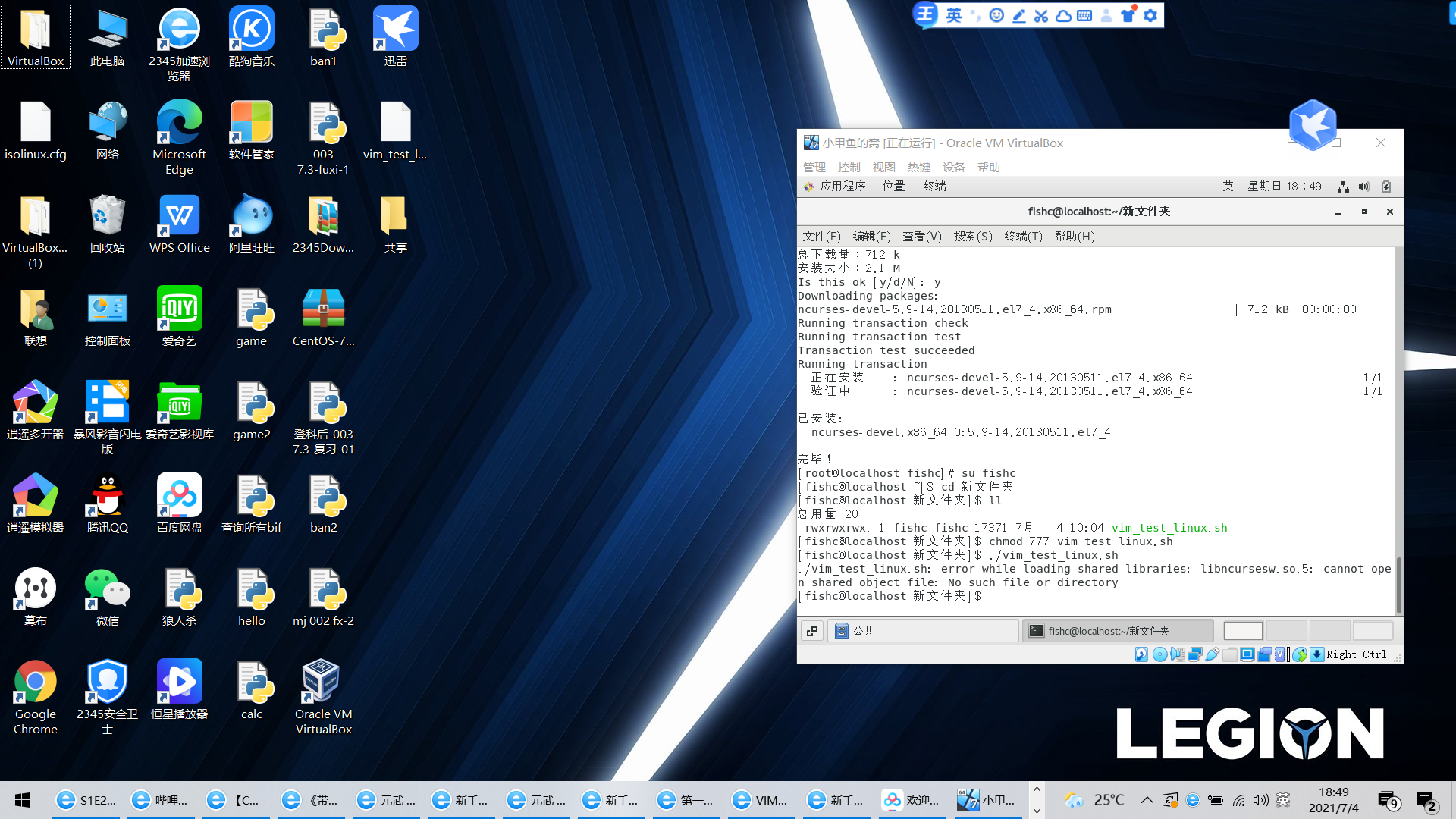Screen dimensions: 1456x819
Task: Click the cloud icon in IME bar
Action: pos(1063,15)
